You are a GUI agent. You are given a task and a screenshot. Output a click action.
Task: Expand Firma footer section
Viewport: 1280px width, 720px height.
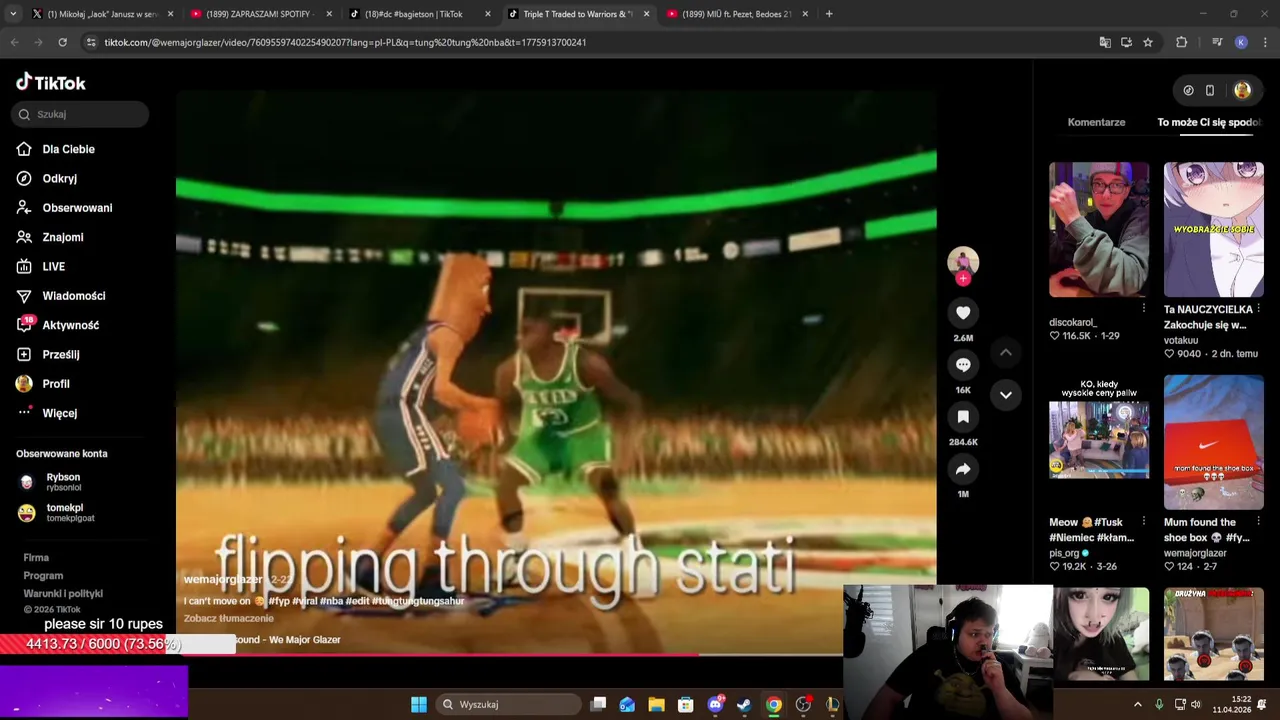[x=36, y=558]
